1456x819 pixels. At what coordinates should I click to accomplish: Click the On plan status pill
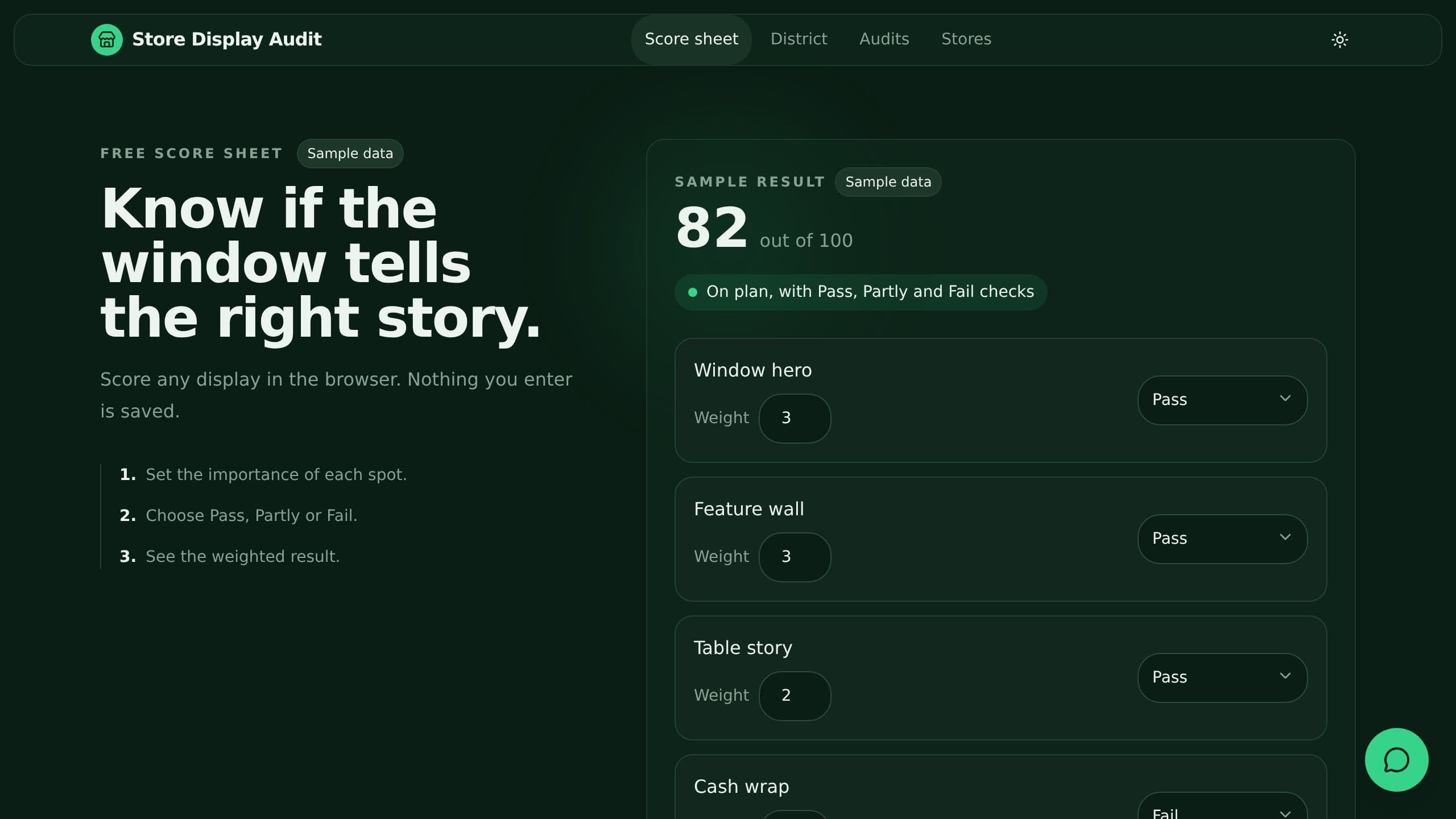click(861, 292)
